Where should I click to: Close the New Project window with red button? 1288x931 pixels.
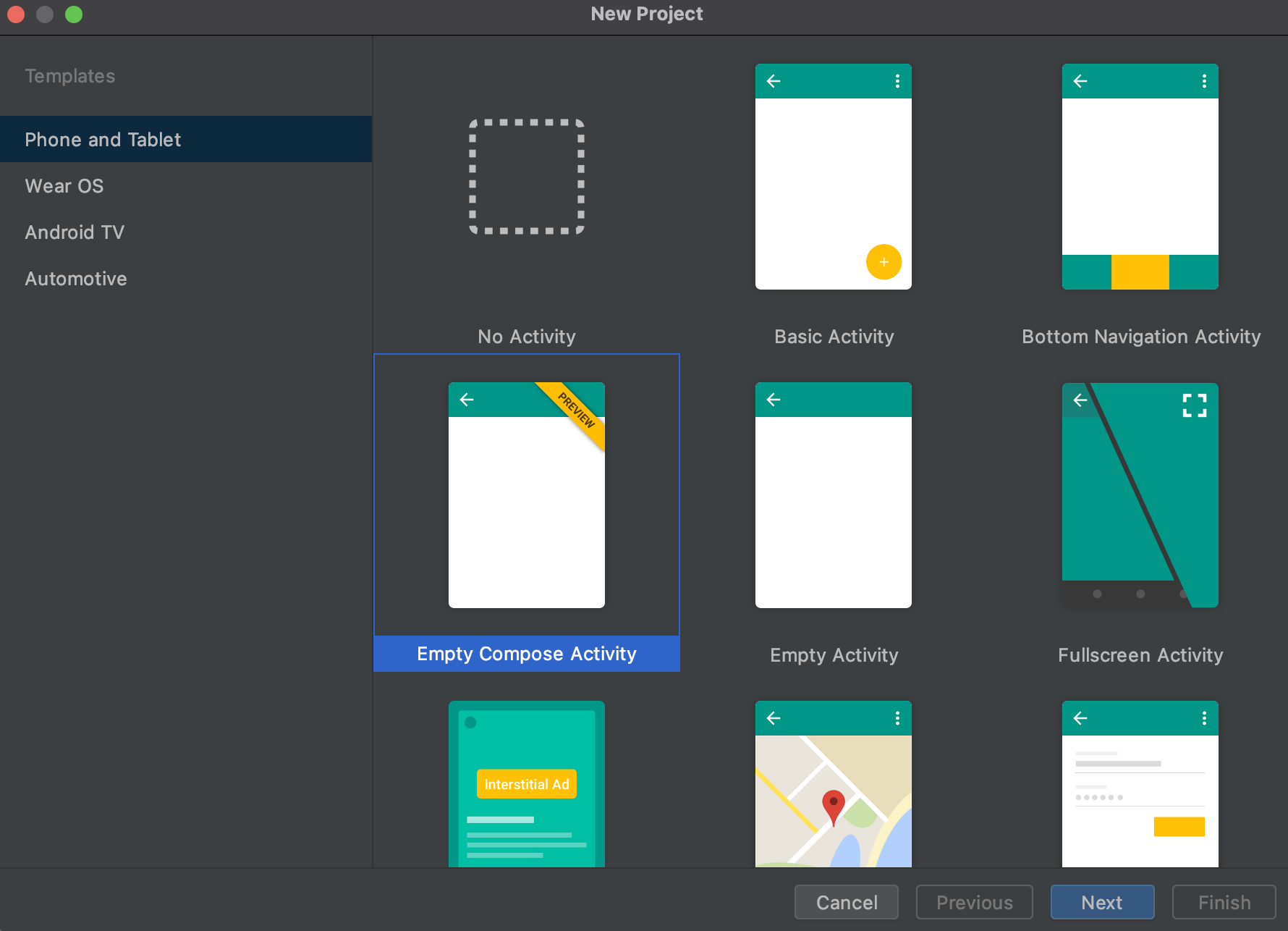(x=16, y=14)
